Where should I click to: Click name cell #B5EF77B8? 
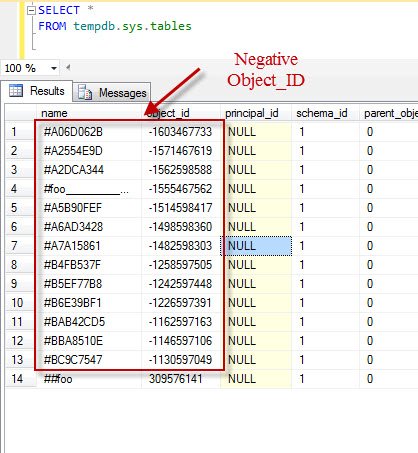(89, 284)
